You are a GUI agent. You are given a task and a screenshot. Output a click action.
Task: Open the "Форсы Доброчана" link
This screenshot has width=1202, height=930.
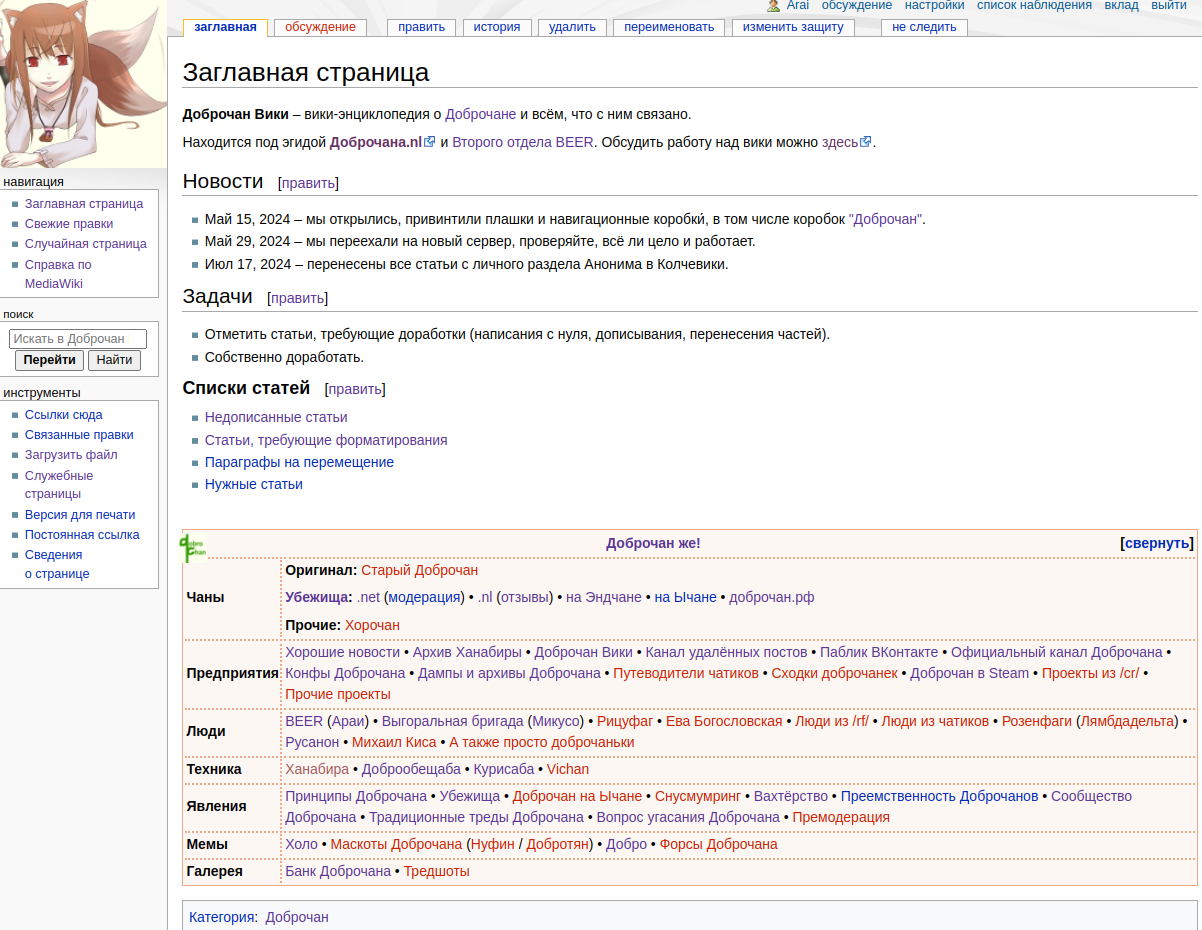point(719,844)
